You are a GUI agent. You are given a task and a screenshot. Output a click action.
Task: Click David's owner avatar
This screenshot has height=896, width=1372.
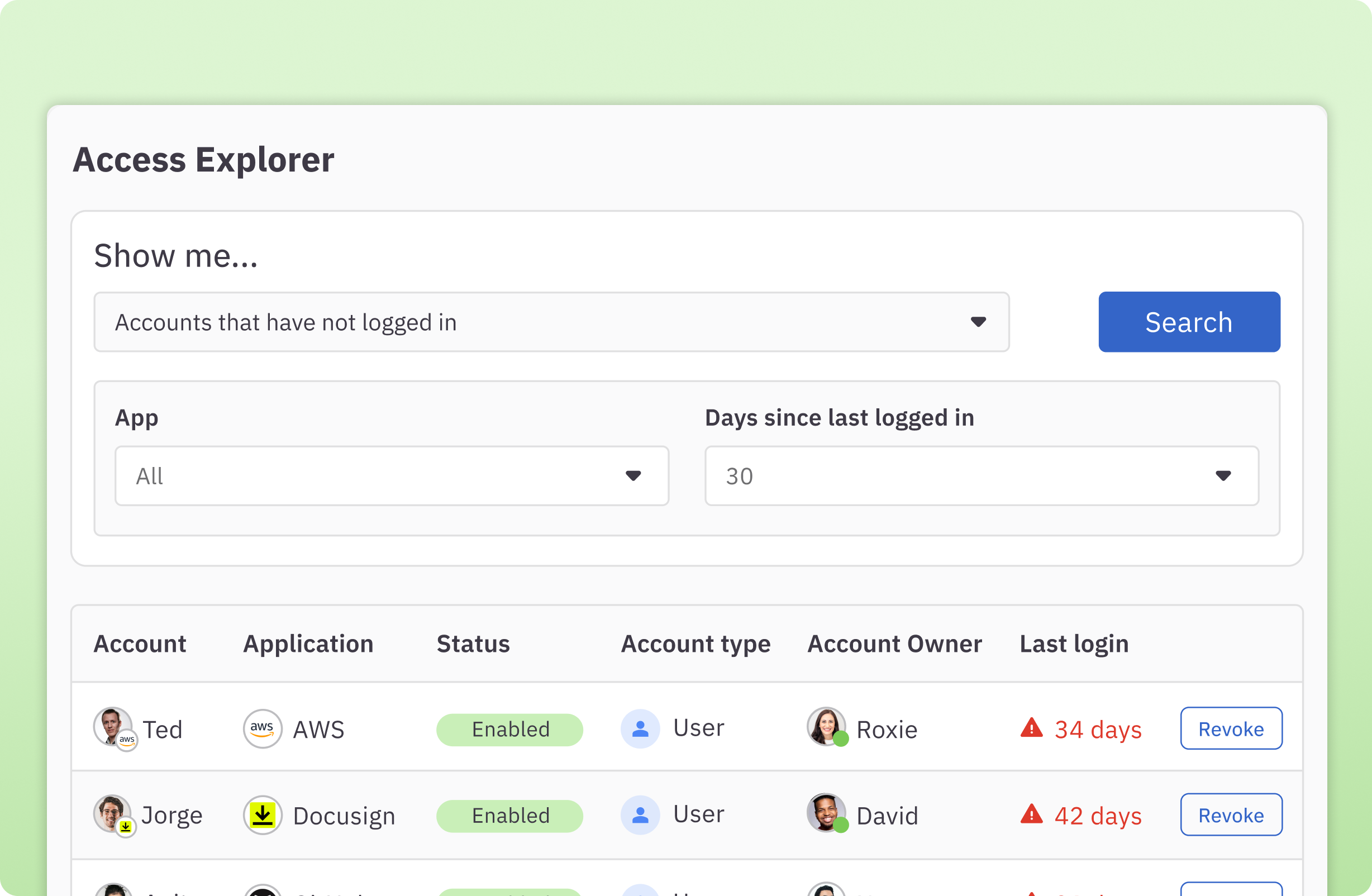826,813
